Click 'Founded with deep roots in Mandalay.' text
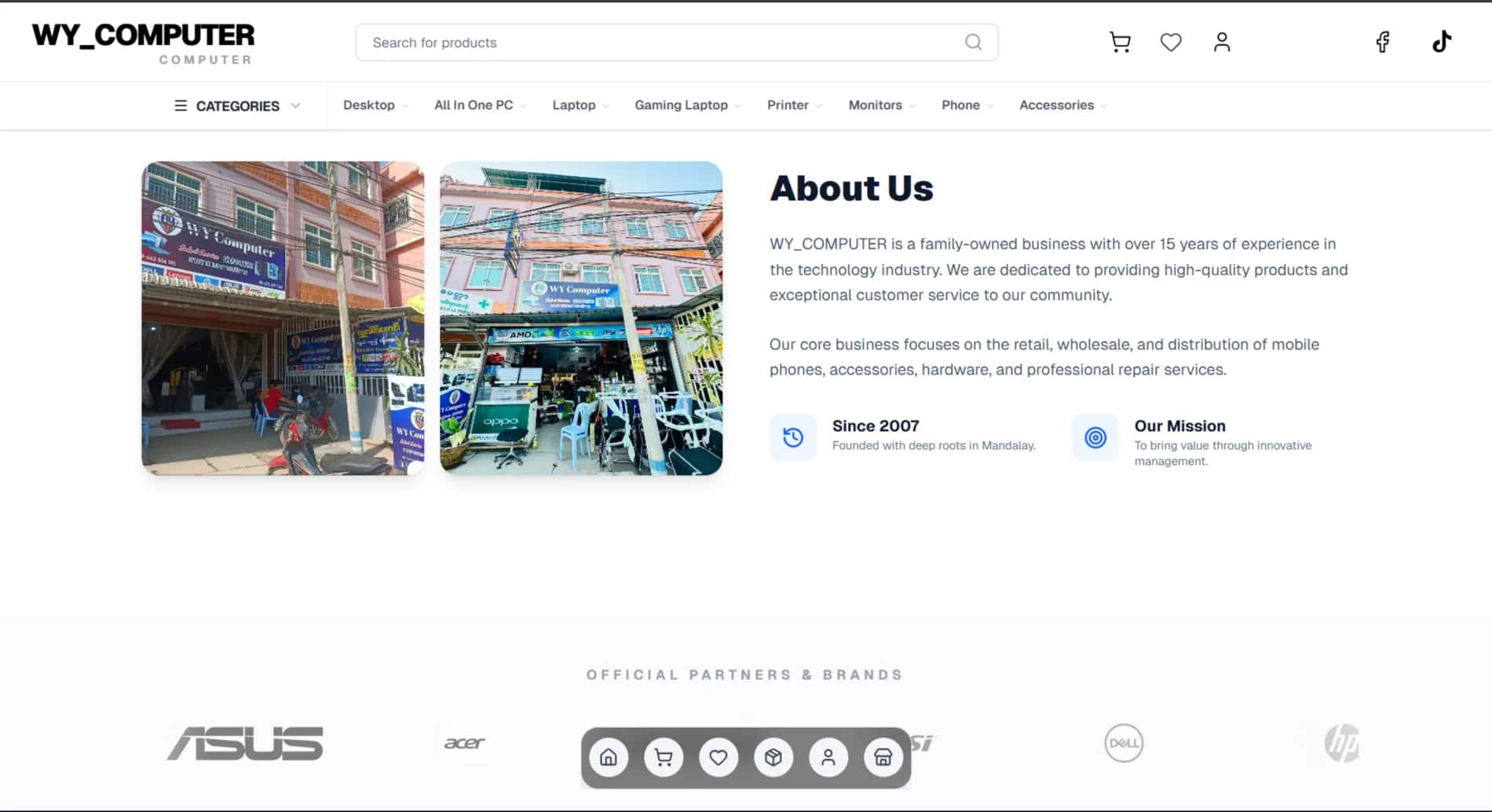The height and width of the screenshot is (812, 1492). pyautogui.click(x=934, y=445)
